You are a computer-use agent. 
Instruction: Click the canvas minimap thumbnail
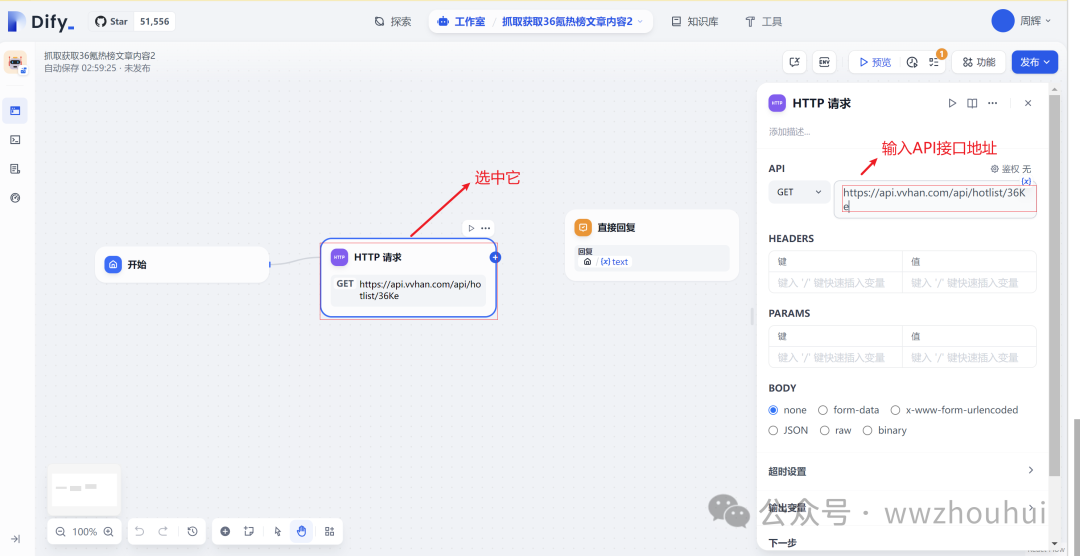84,489
